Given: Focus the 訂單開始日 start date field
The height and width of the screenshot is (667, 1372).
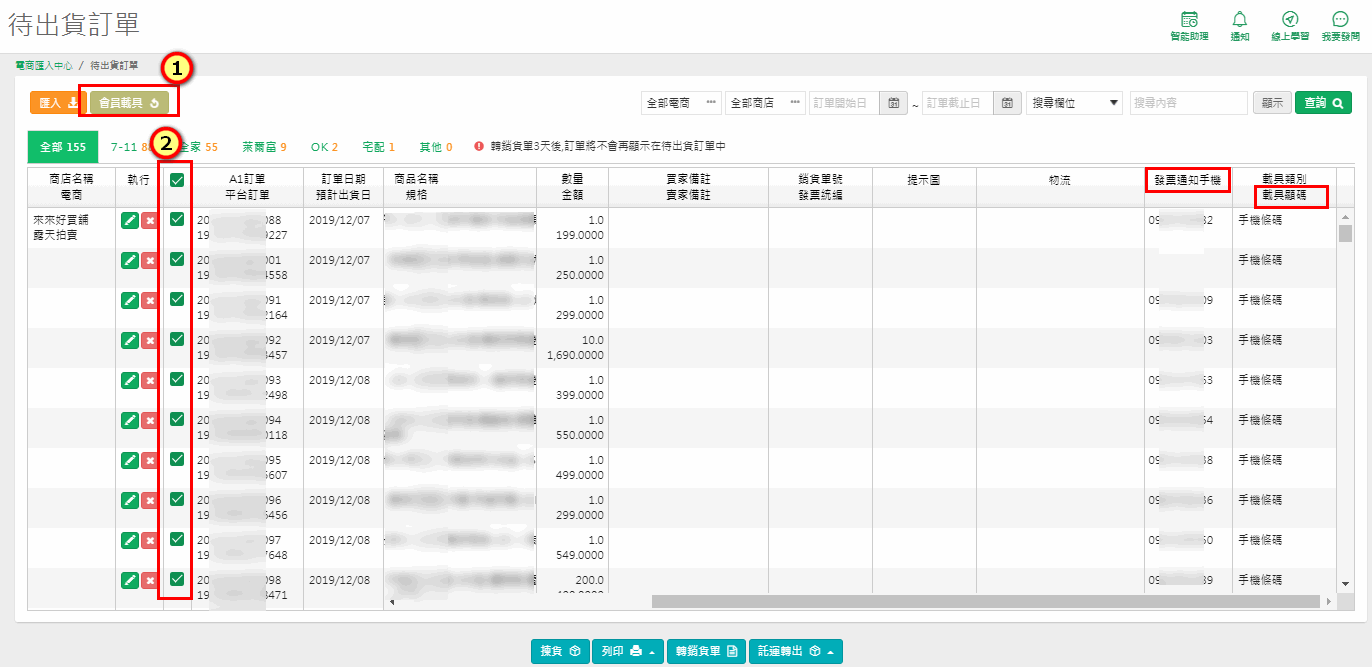Looking at the screenshot, I should pyautogui.click(x=844, y=103).
